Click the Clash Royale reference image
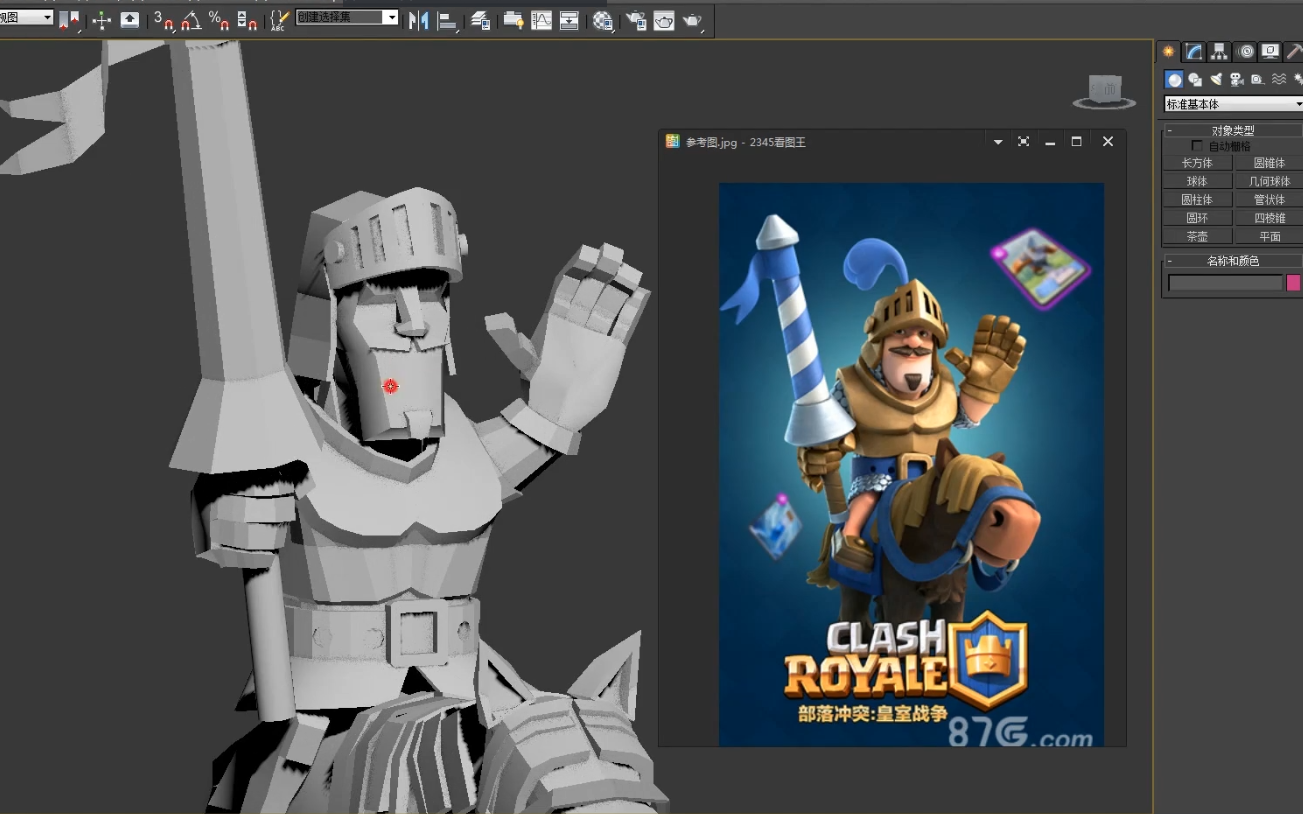1303x814 pixels. (911, 464)
